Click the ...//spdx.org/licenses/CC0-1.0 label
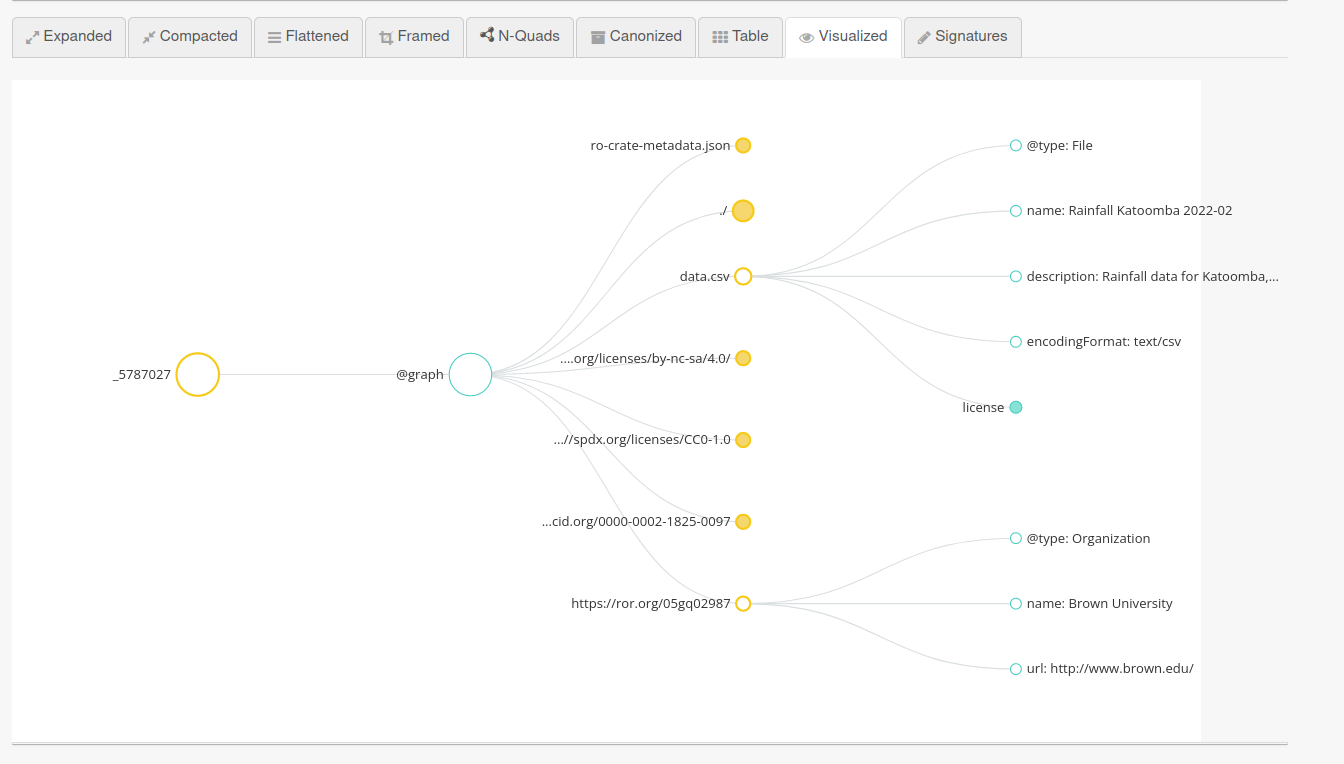1344x764 pixels. coord(642,440)
